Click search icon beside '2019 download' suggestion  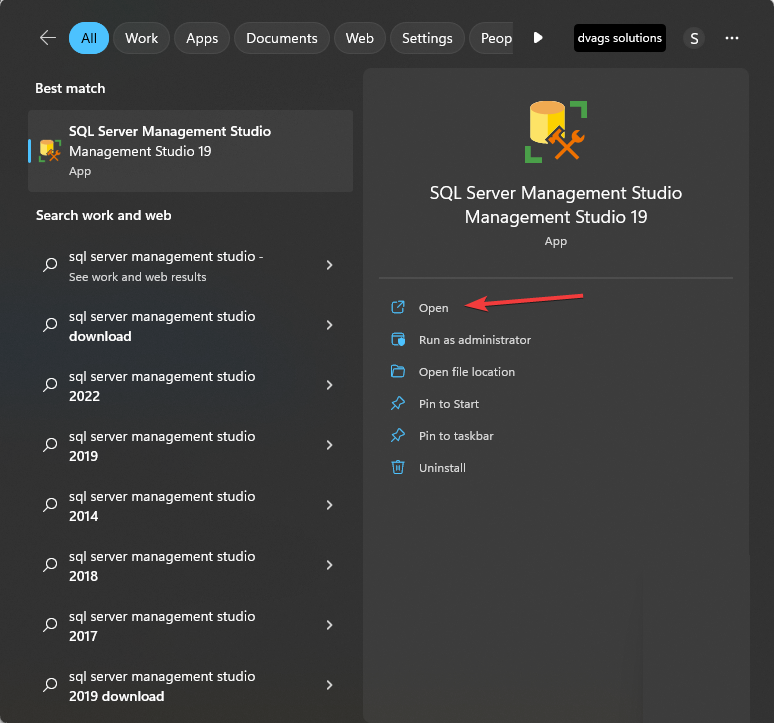tap(50, 685)
